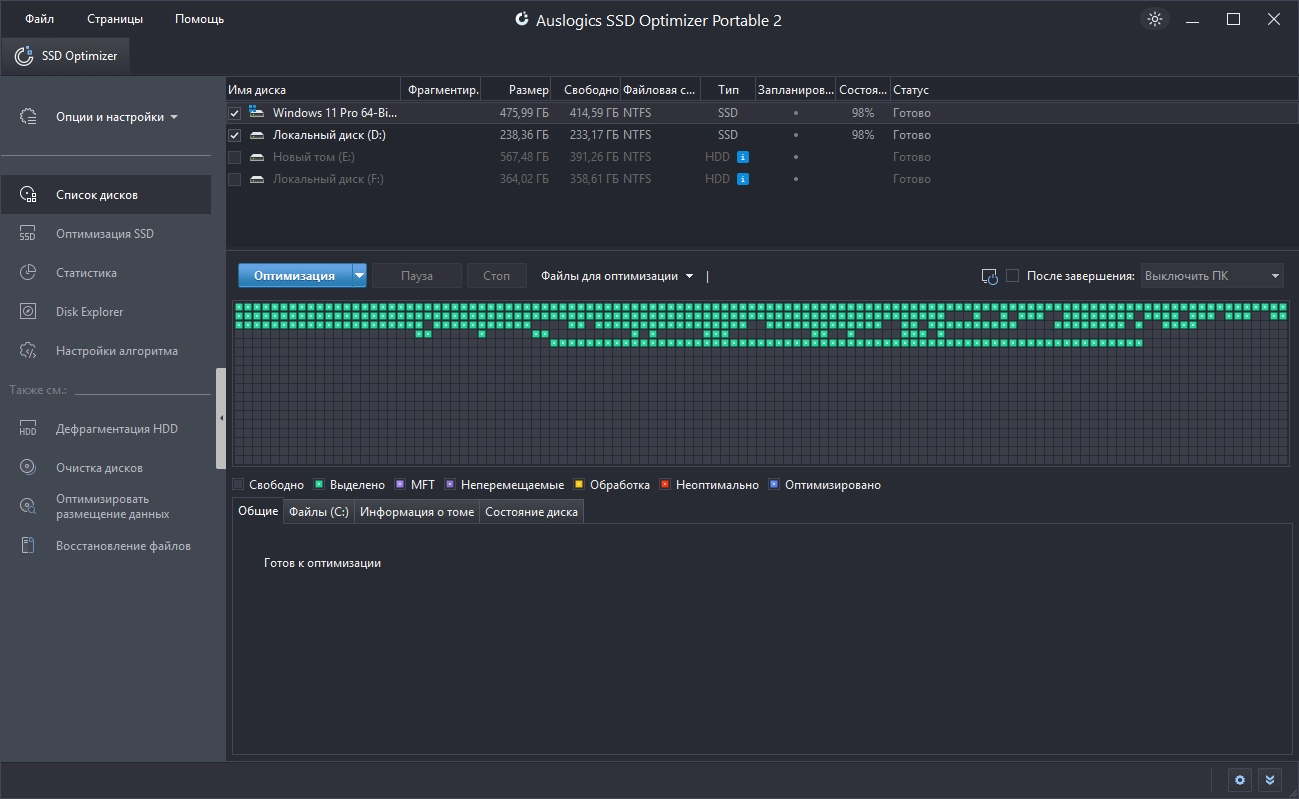Click the Пауза button
The width and height of the screenshot is (1299, 799).
click(417, 276)
